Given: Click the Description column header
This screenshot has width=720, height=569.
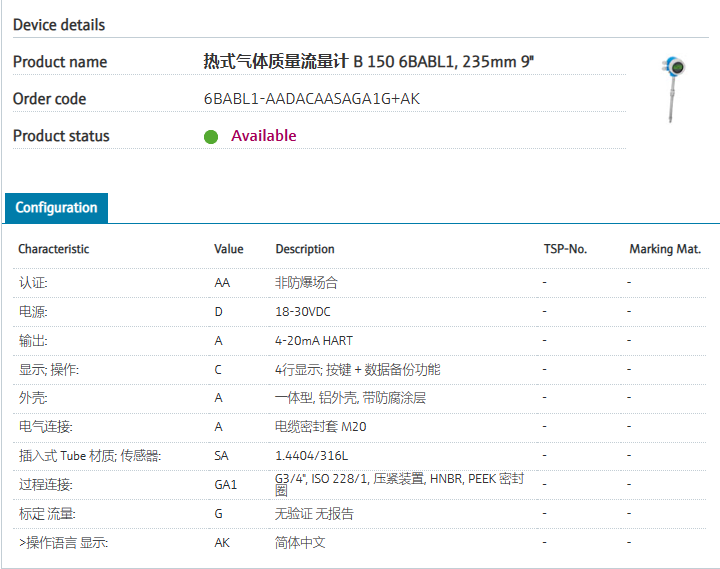Looking at the screenshot, I should (x=304, y=249).
